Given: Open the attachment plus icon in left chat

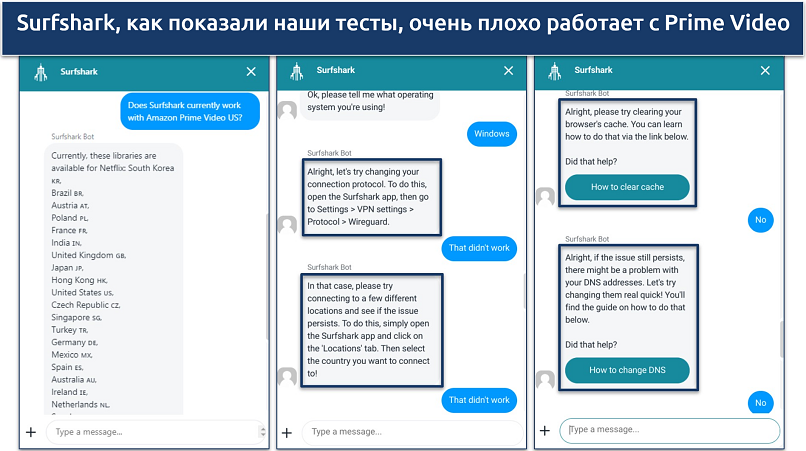Looking at the screenshot, I should tap(31, 432).
